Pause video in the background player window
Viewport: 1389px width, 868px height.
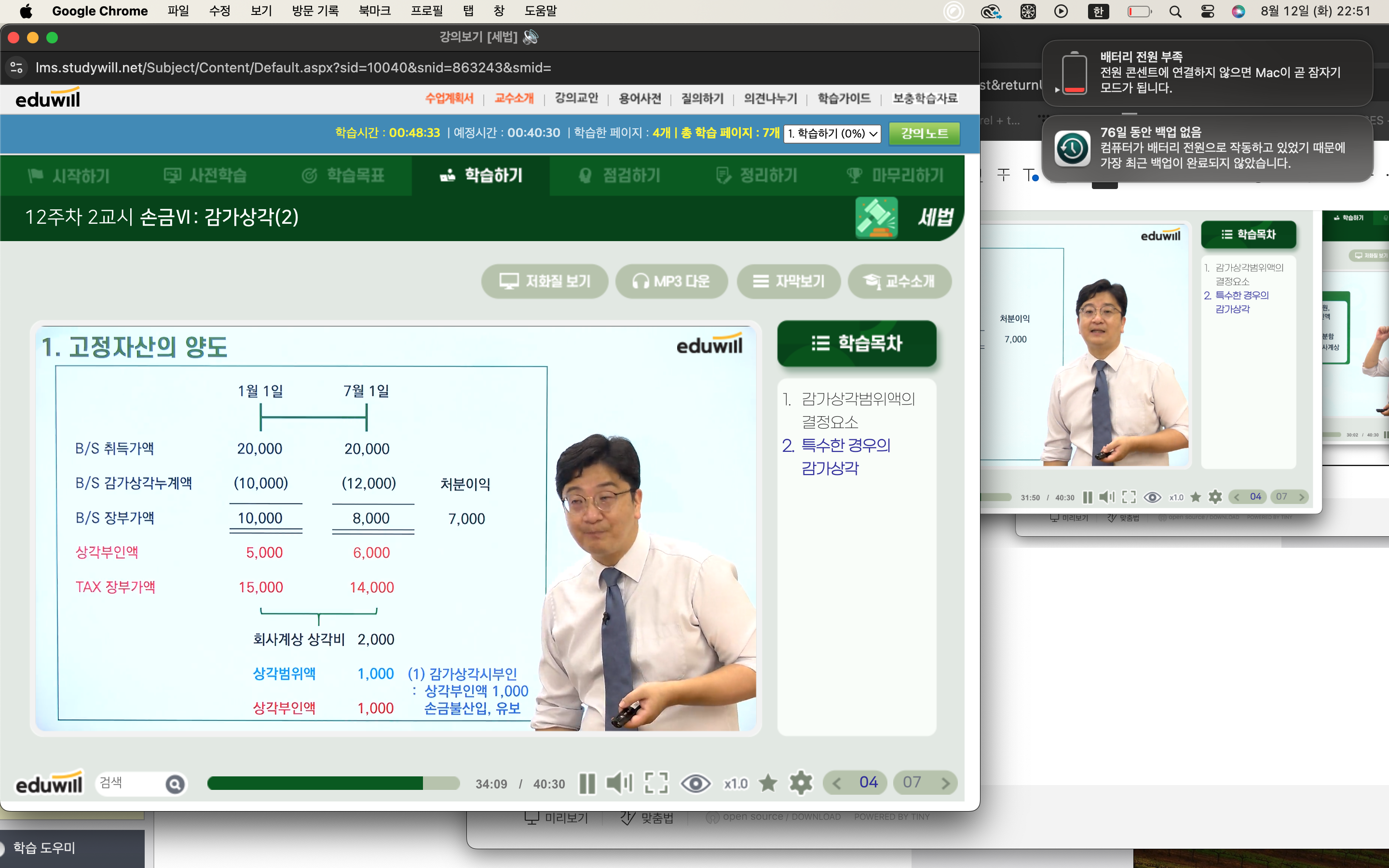[1087, 497]
